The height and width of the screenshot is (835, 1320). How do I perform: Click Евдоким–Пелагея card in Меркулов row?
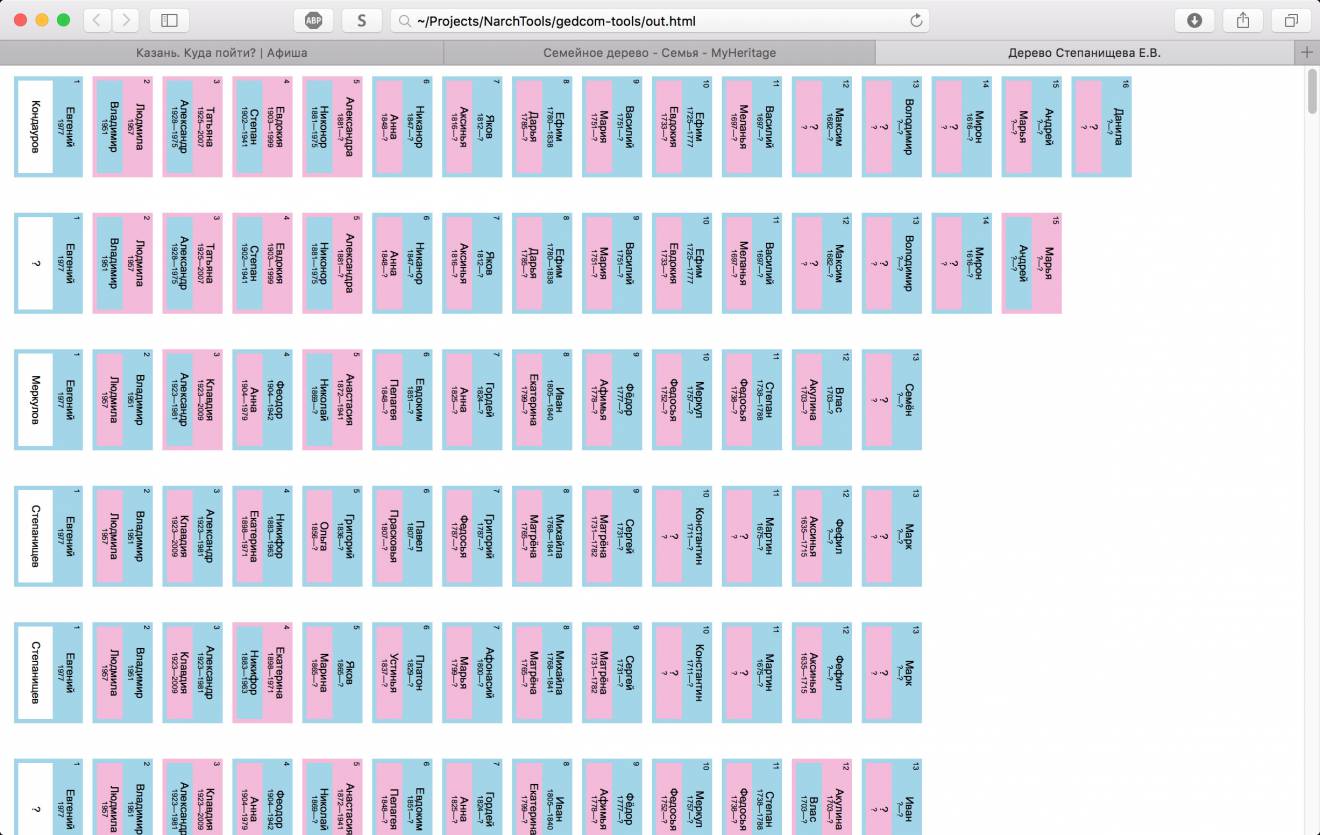[403, 400]
